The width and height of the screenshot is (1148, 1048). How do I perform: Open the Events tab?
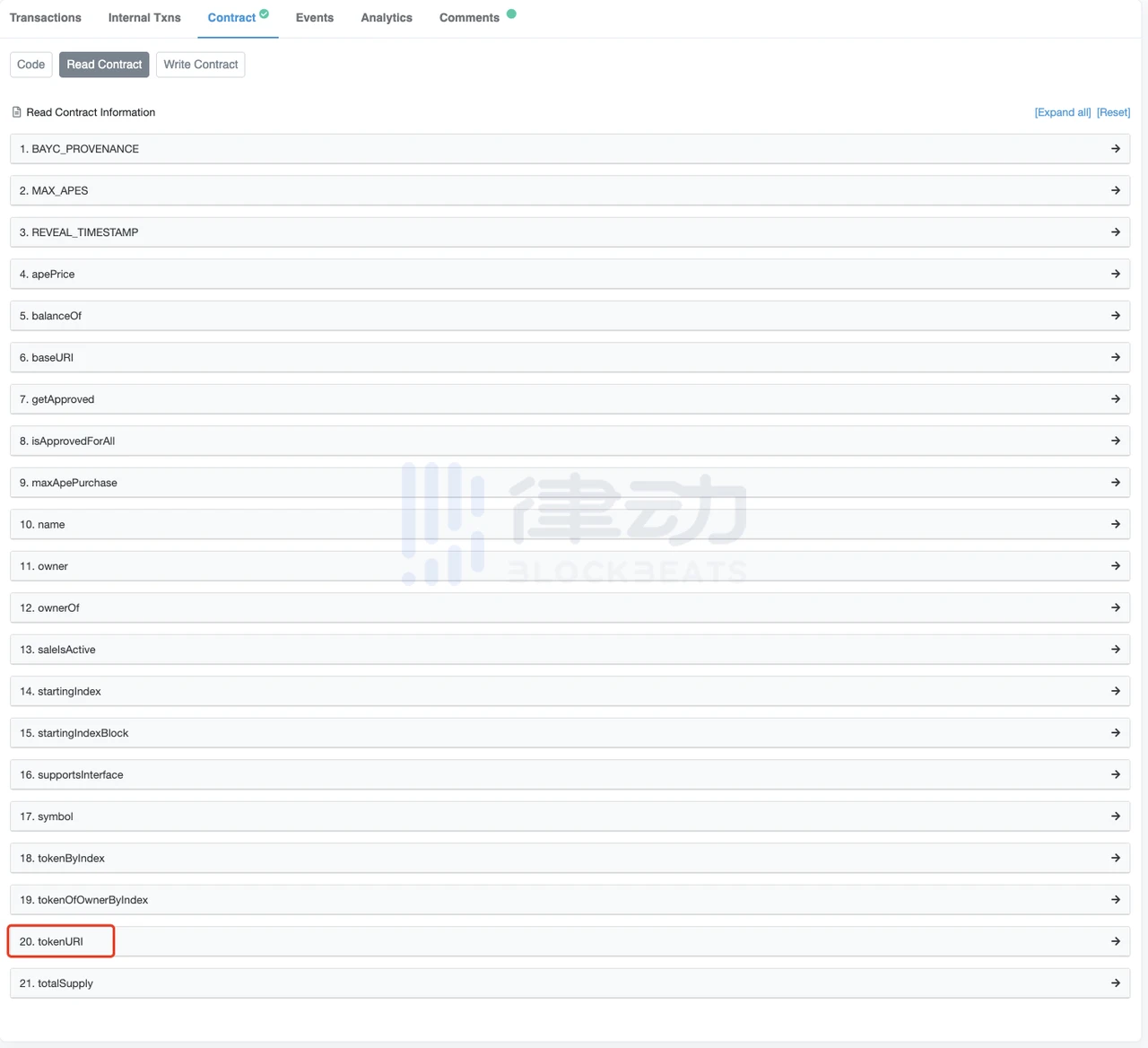coord(315,18)
